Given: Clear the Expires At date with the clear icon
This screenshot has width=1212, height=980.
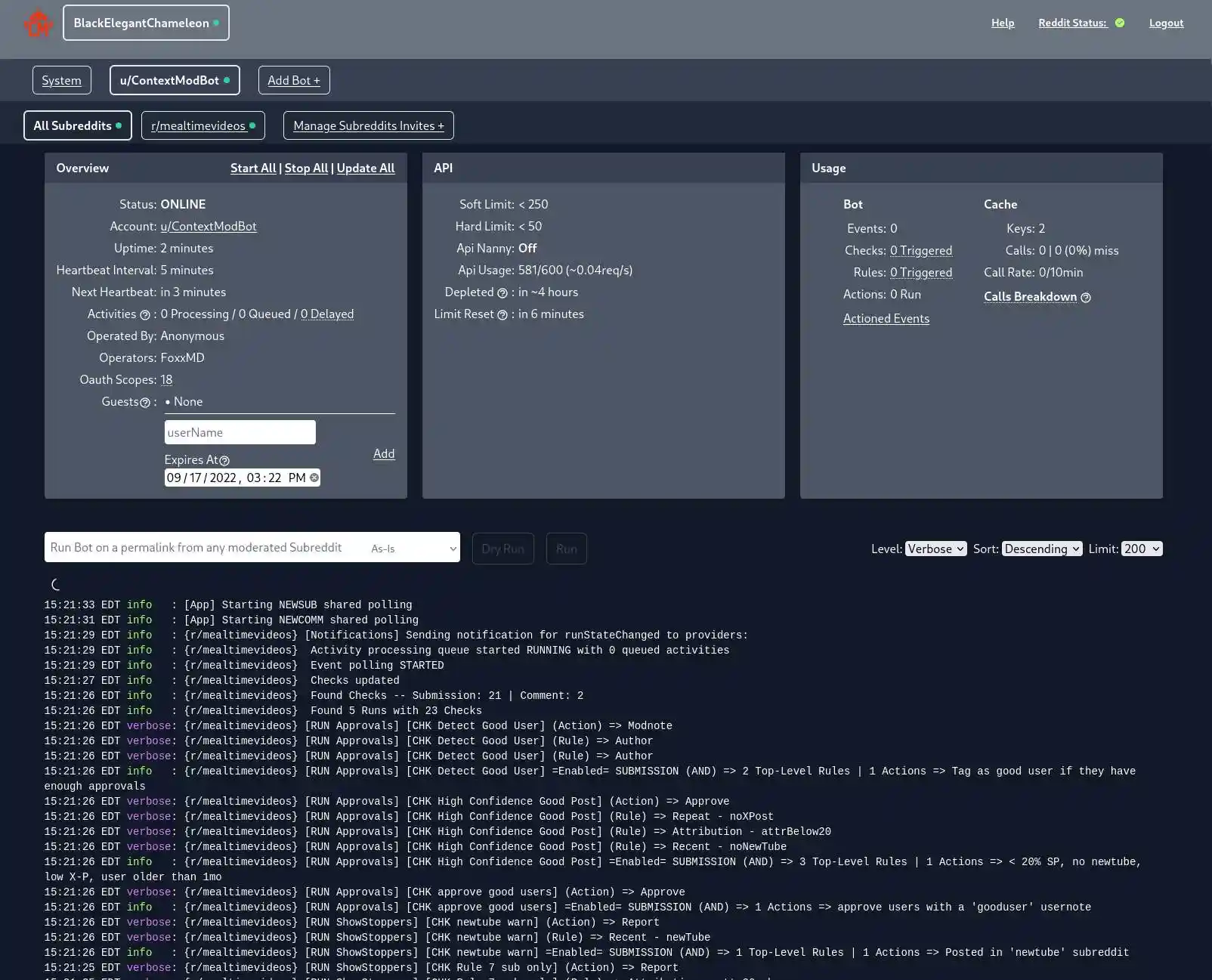Looking at the screenshot, I should (313, 478).
